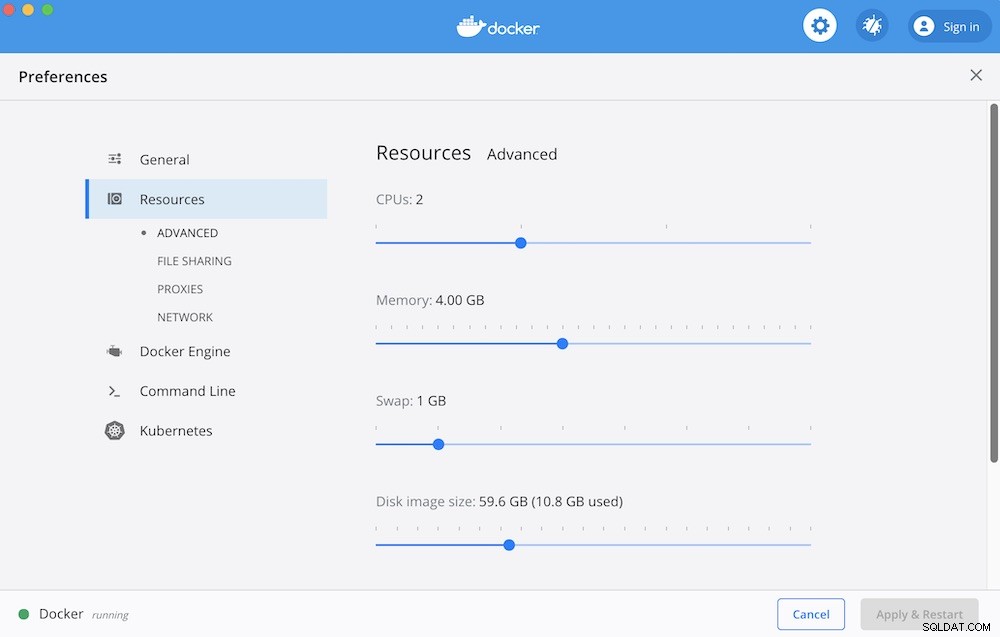Click the macOS yellow minimize button
This screenshot has height=637, width=1000.
pyautogui.click(x=28, y=10)
